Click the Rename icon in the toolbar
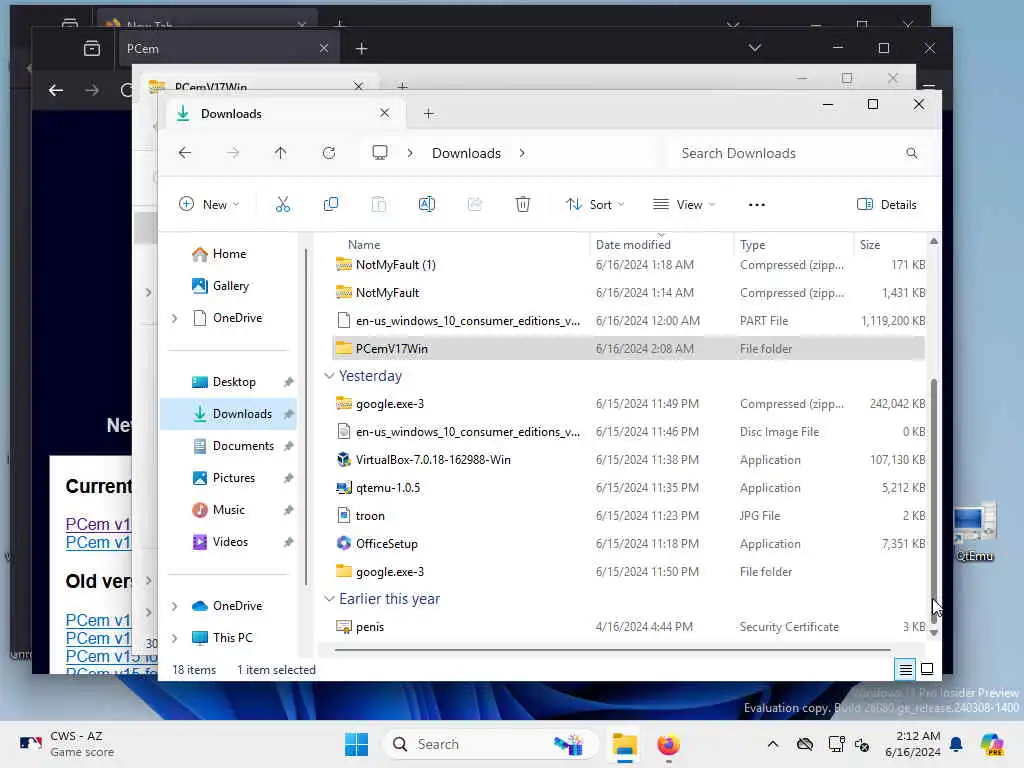Image resolution: width=1024 pixels, height=768 pixels. click(426, 204)
